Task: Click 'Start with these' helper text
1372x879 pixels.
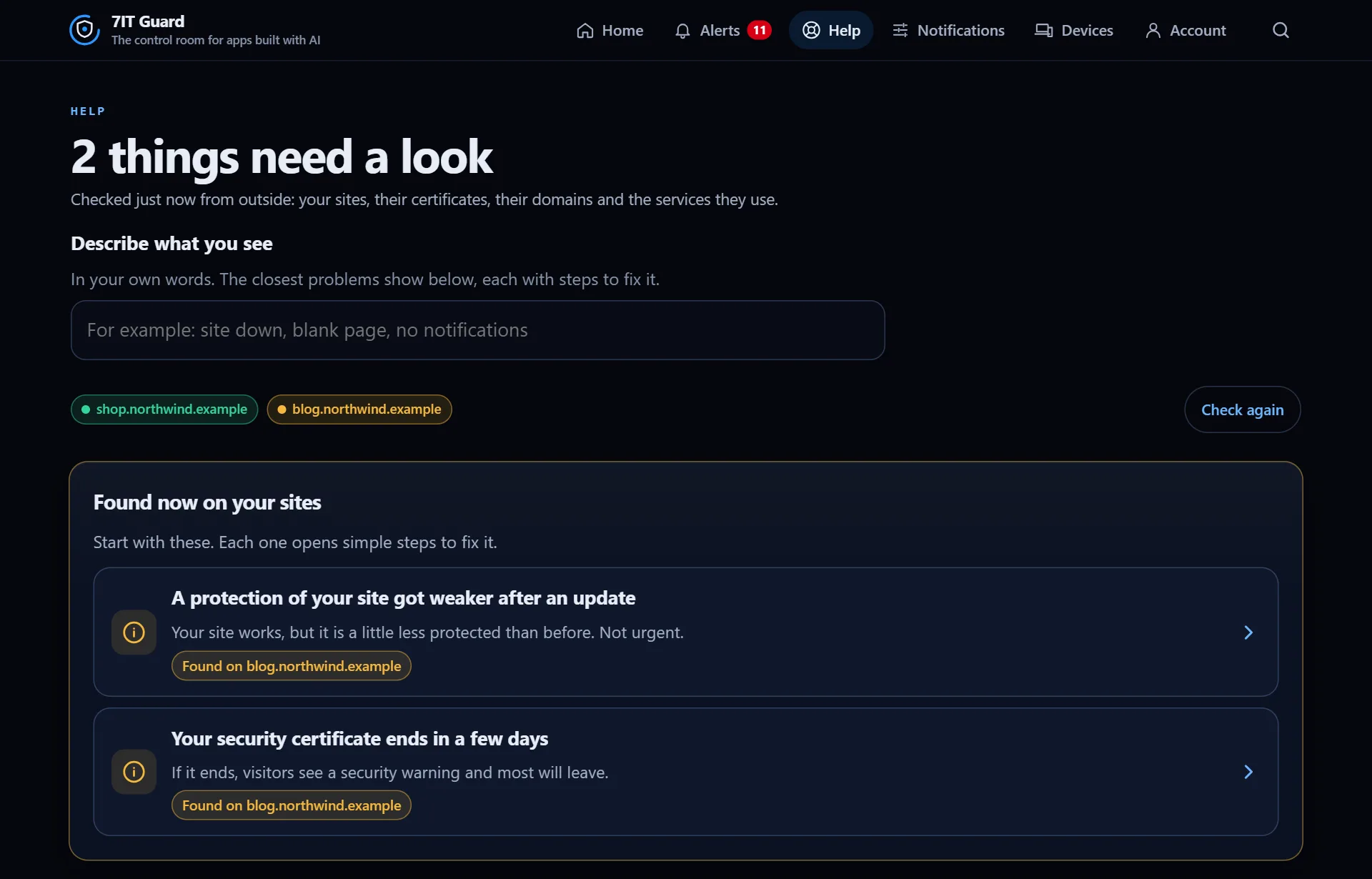Action: pos(295,542)
